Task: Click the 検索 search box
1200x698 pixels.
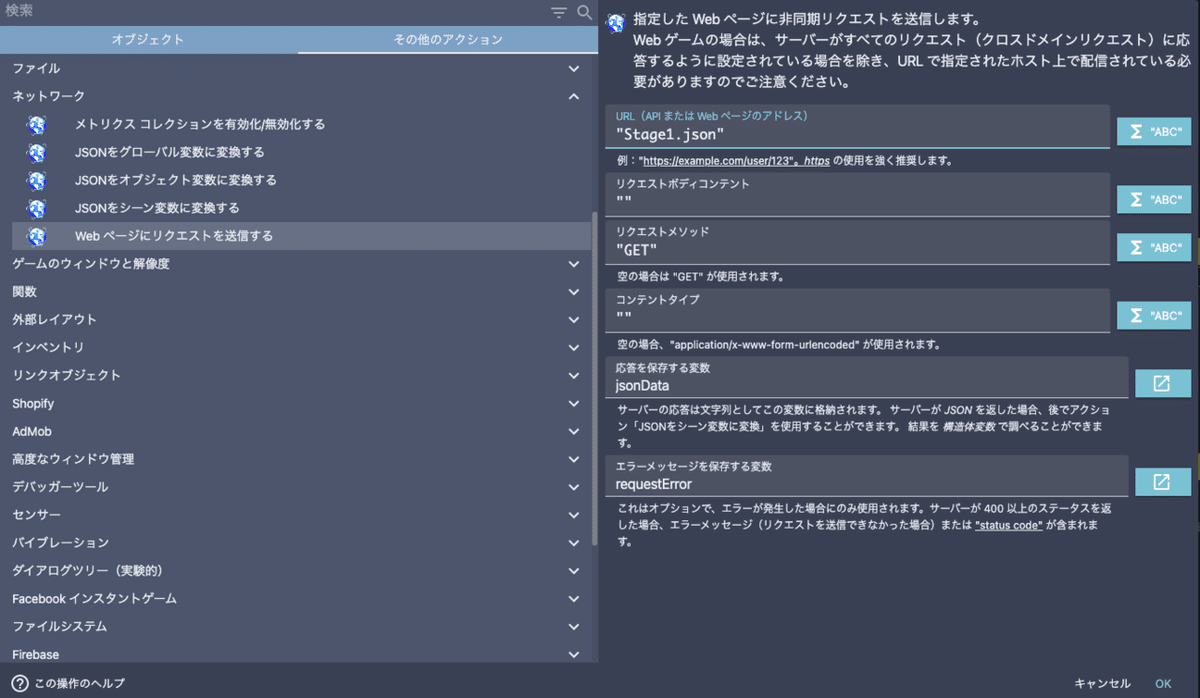Action: pyautogui.click(x=272, y=12)
